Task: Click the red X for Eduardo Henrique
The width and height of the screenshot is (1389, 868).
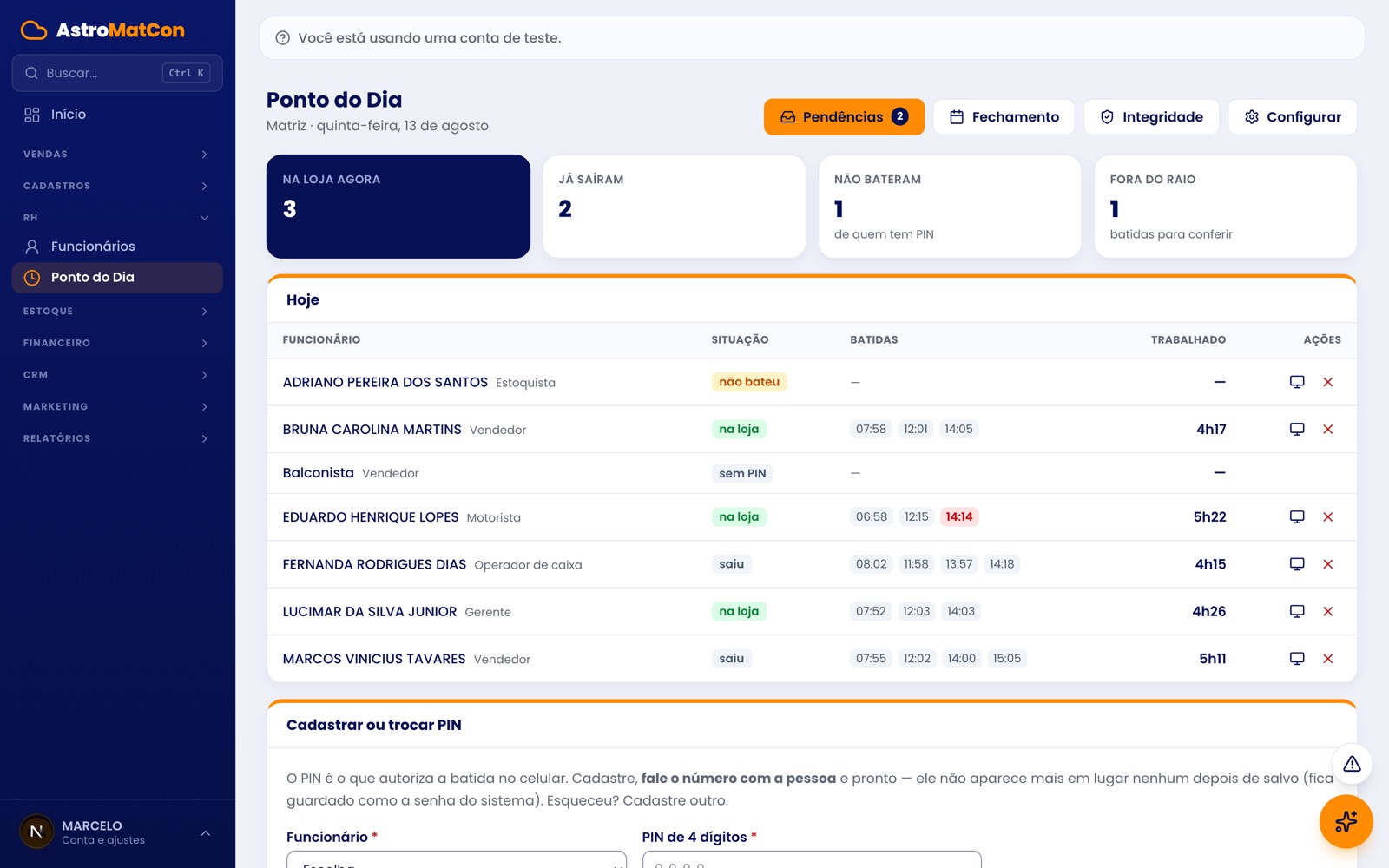Action: pos(1327,516)
